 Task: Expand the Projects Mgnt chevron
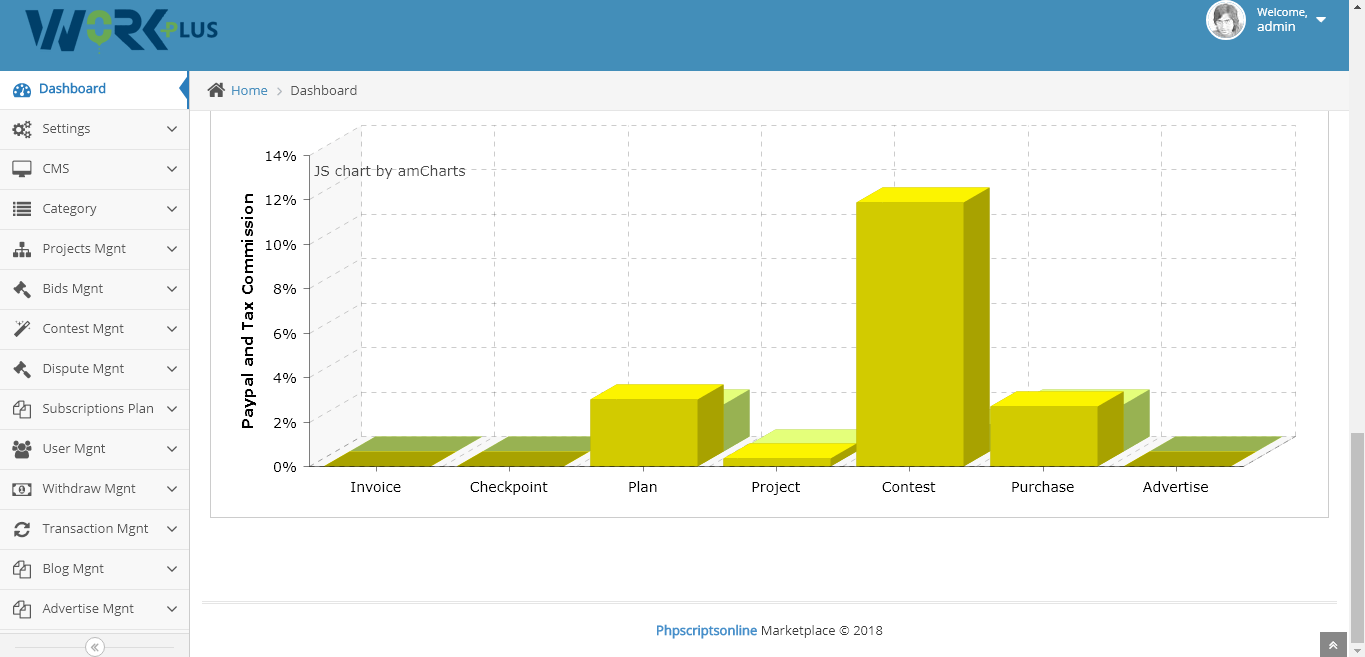pos(172,249)
